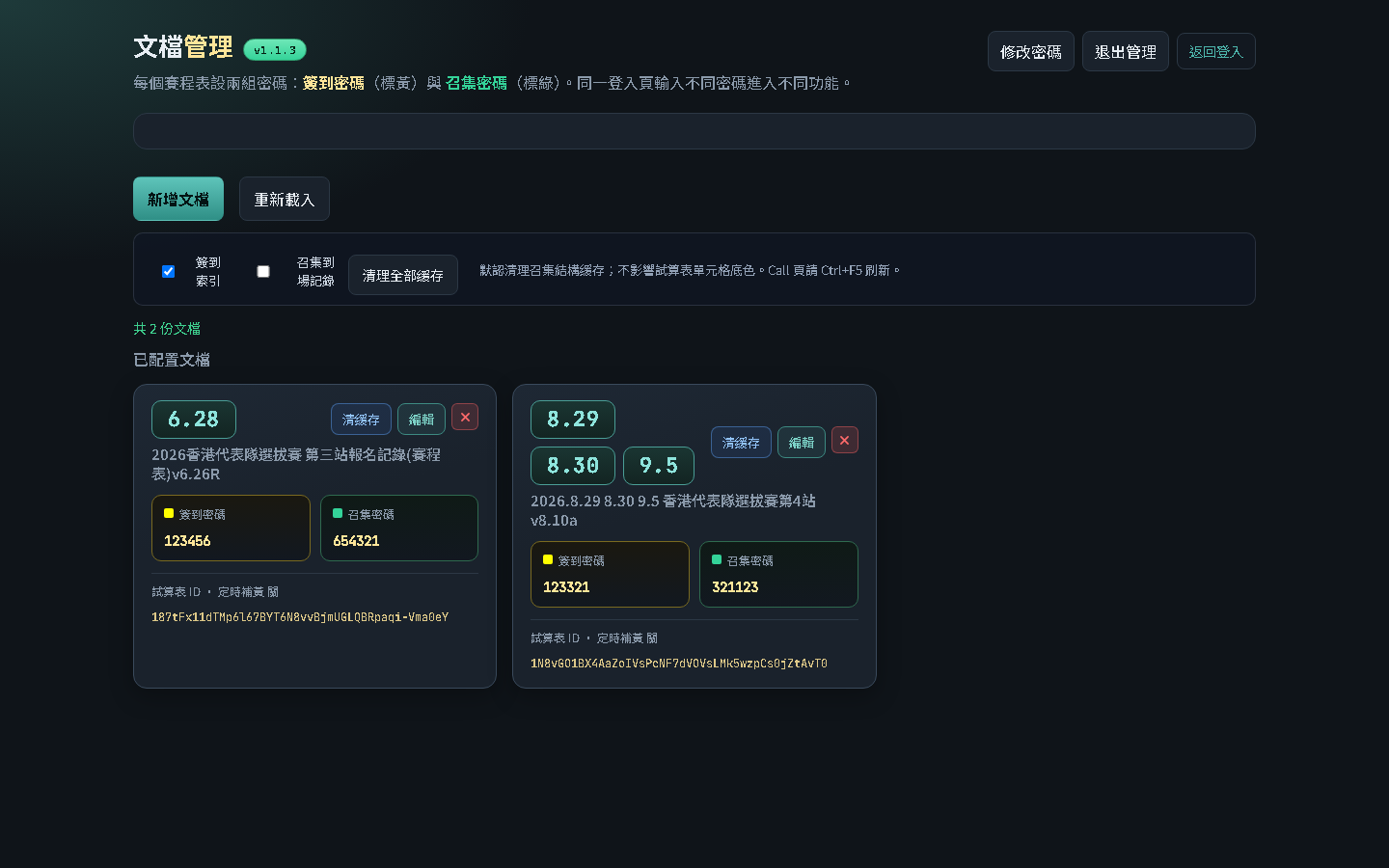The width and height of the screenshot is (1389, 868).
Task: Select the 6.28 date tag
Action: (194, 420)
